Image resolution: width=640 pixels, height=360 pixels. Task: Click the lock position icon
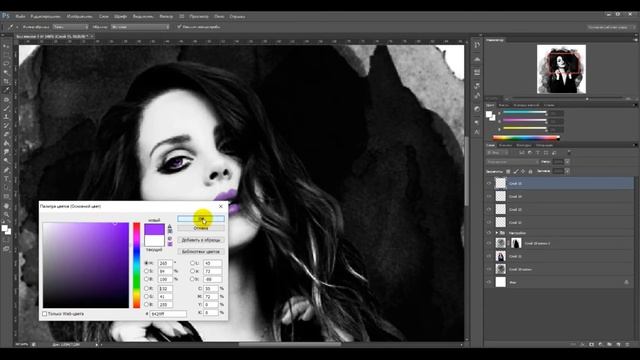click(523, 171)
